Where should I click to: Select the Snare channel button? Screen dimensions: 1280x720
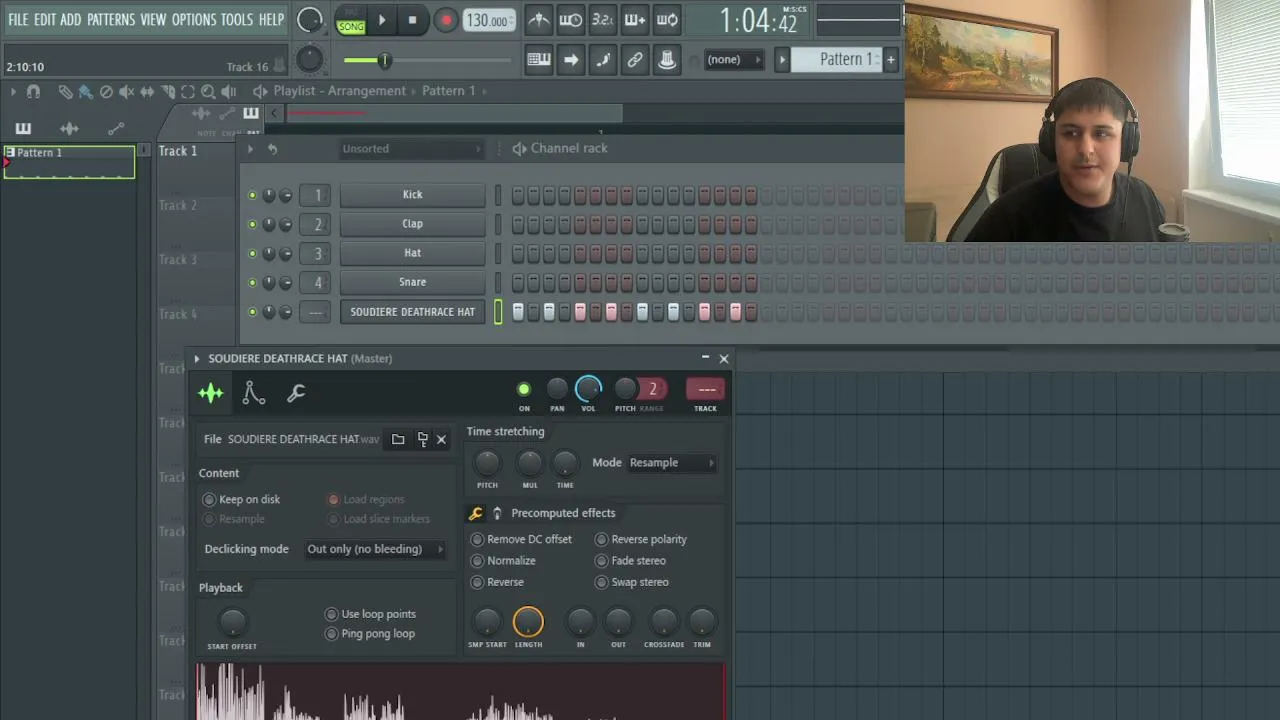412,282
